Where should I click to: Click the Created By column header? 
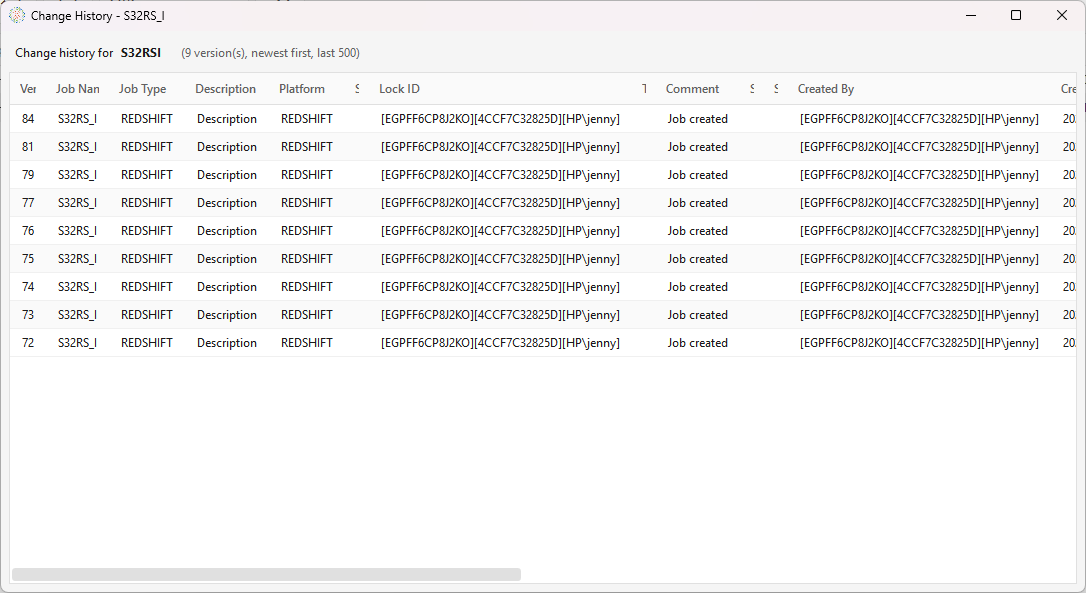point(826,89)
